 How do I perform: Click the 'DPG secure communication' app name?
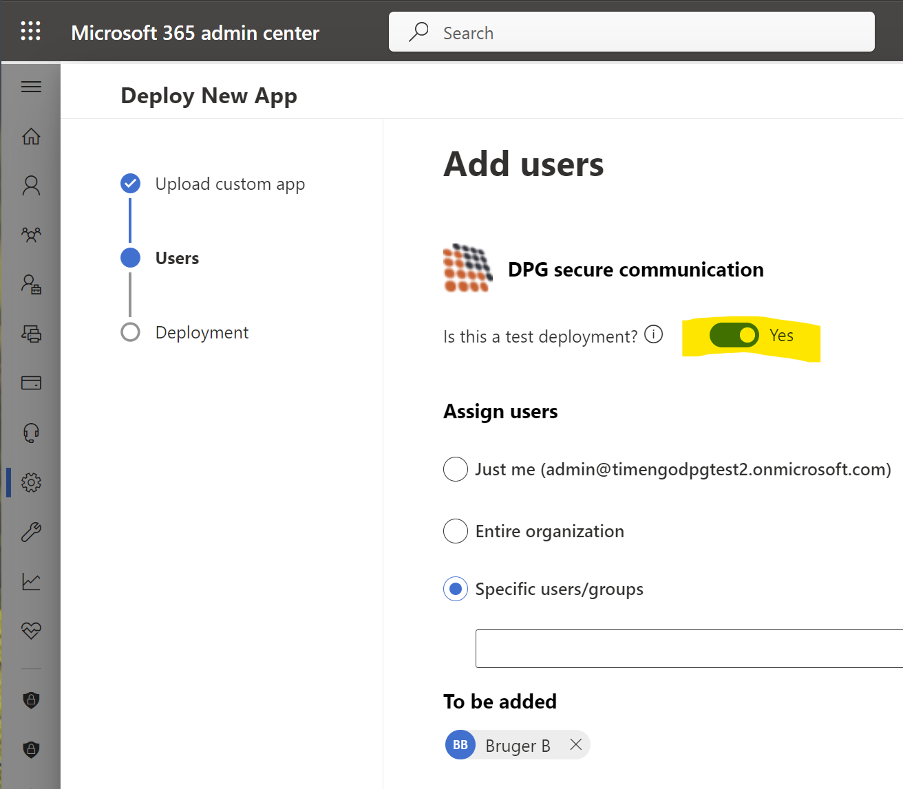pos(635,269)
